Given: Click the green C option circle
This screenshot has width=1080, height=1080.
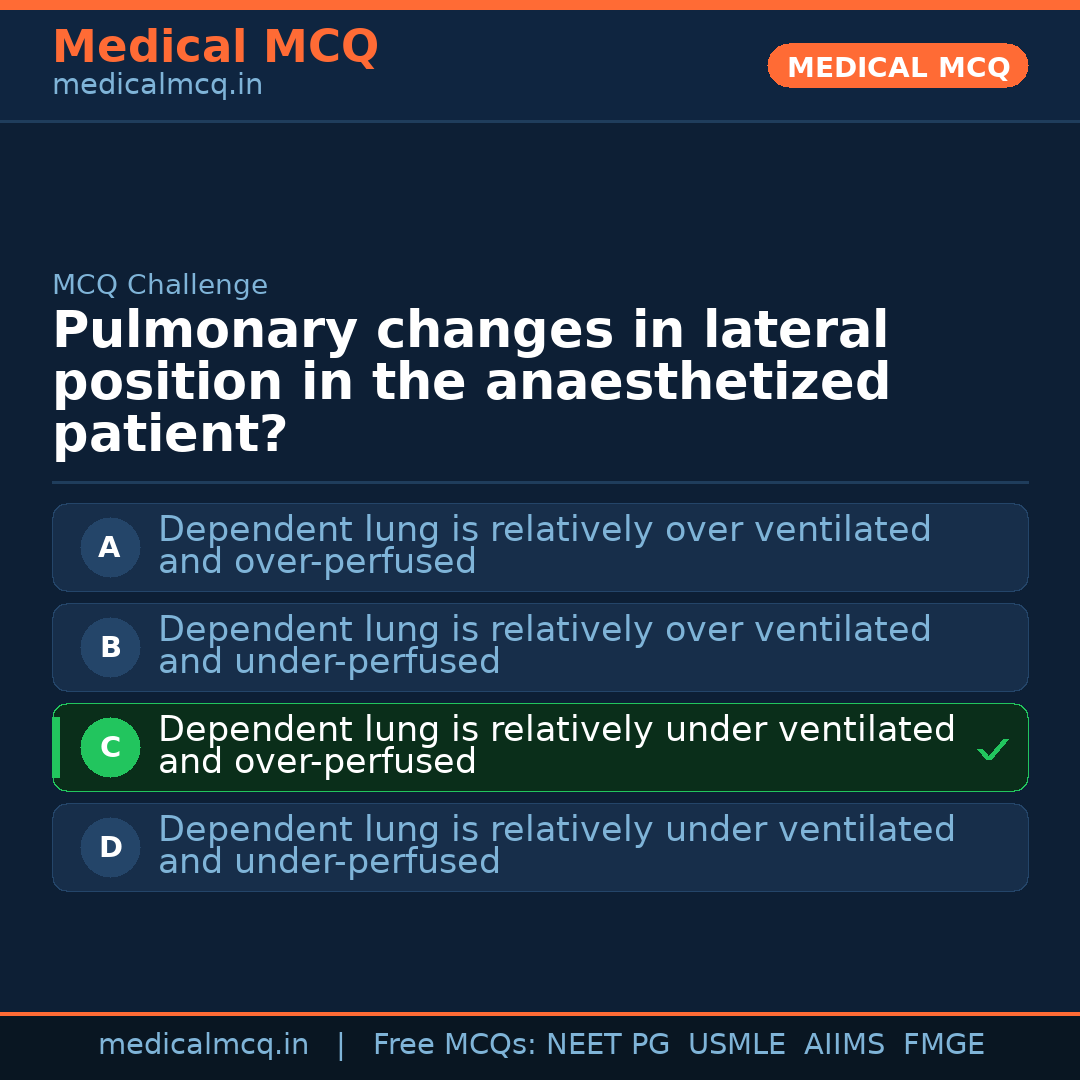Looking at the screenshot, I should click(110, 747).
